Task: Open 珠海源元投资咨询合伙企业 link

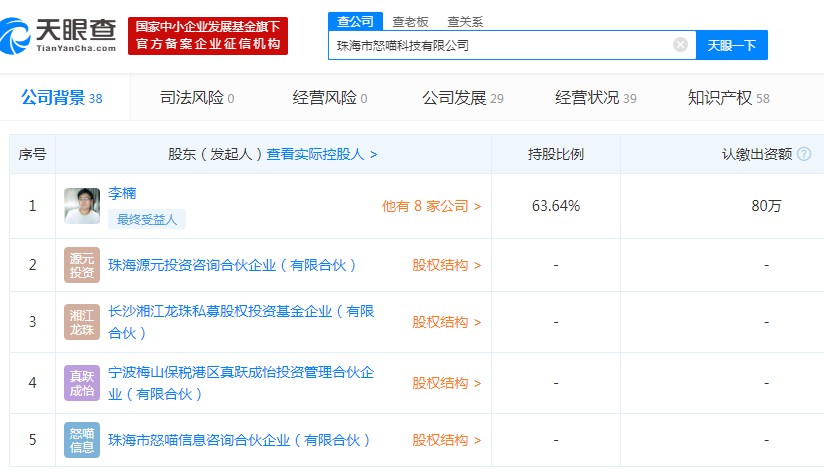Action: (x=232, y=265)
